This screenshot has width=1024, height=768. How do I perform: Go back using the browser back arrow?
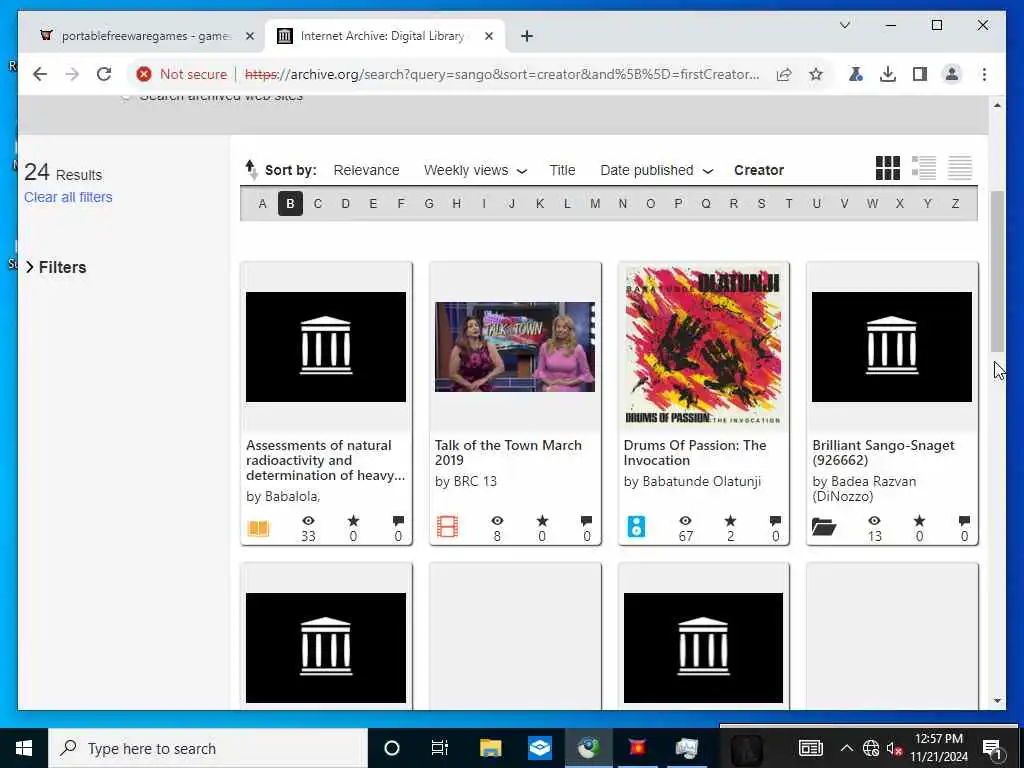(40, 74)
